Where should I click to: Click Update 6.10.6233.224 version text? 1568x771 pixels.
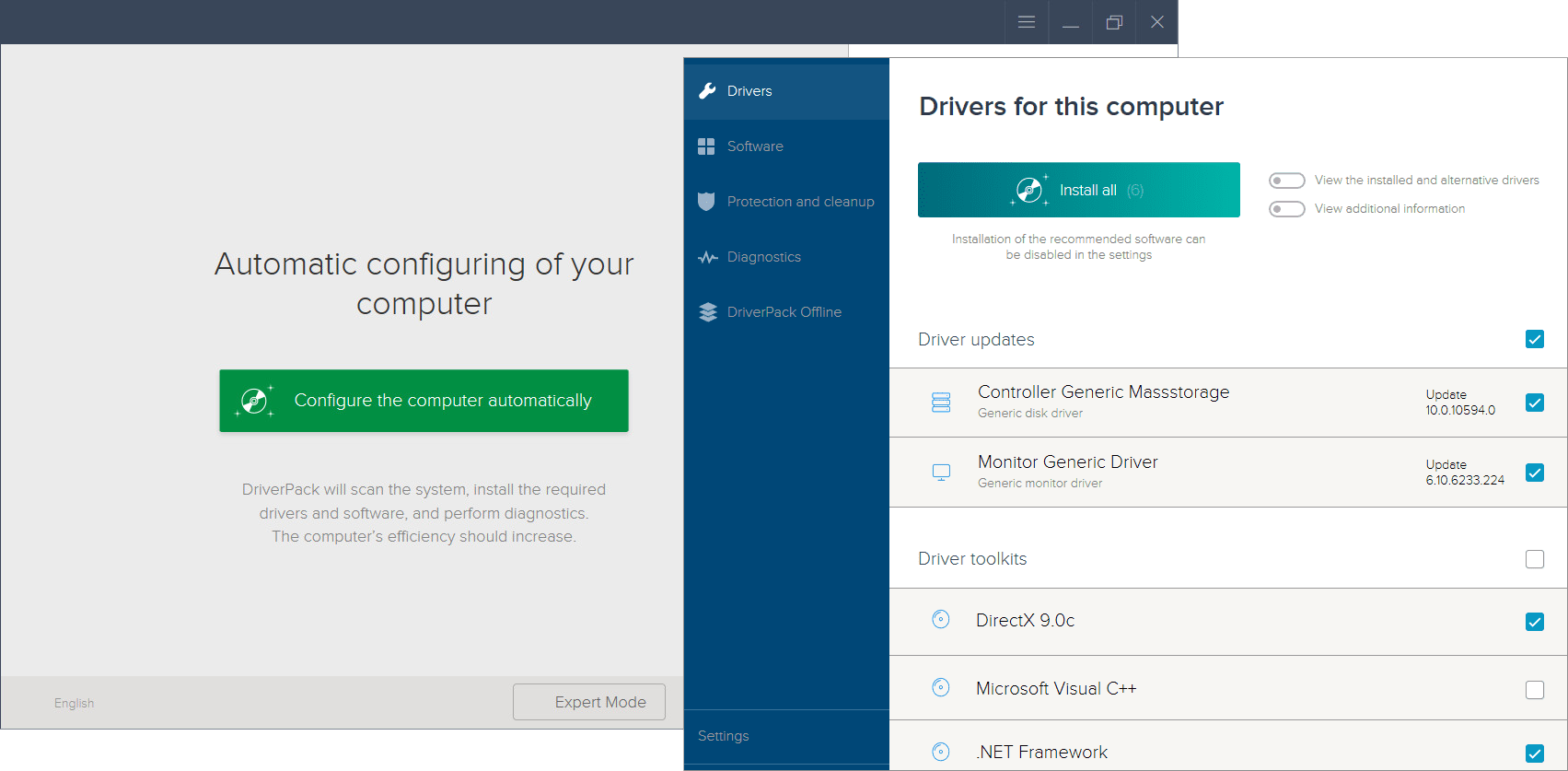1465,473
